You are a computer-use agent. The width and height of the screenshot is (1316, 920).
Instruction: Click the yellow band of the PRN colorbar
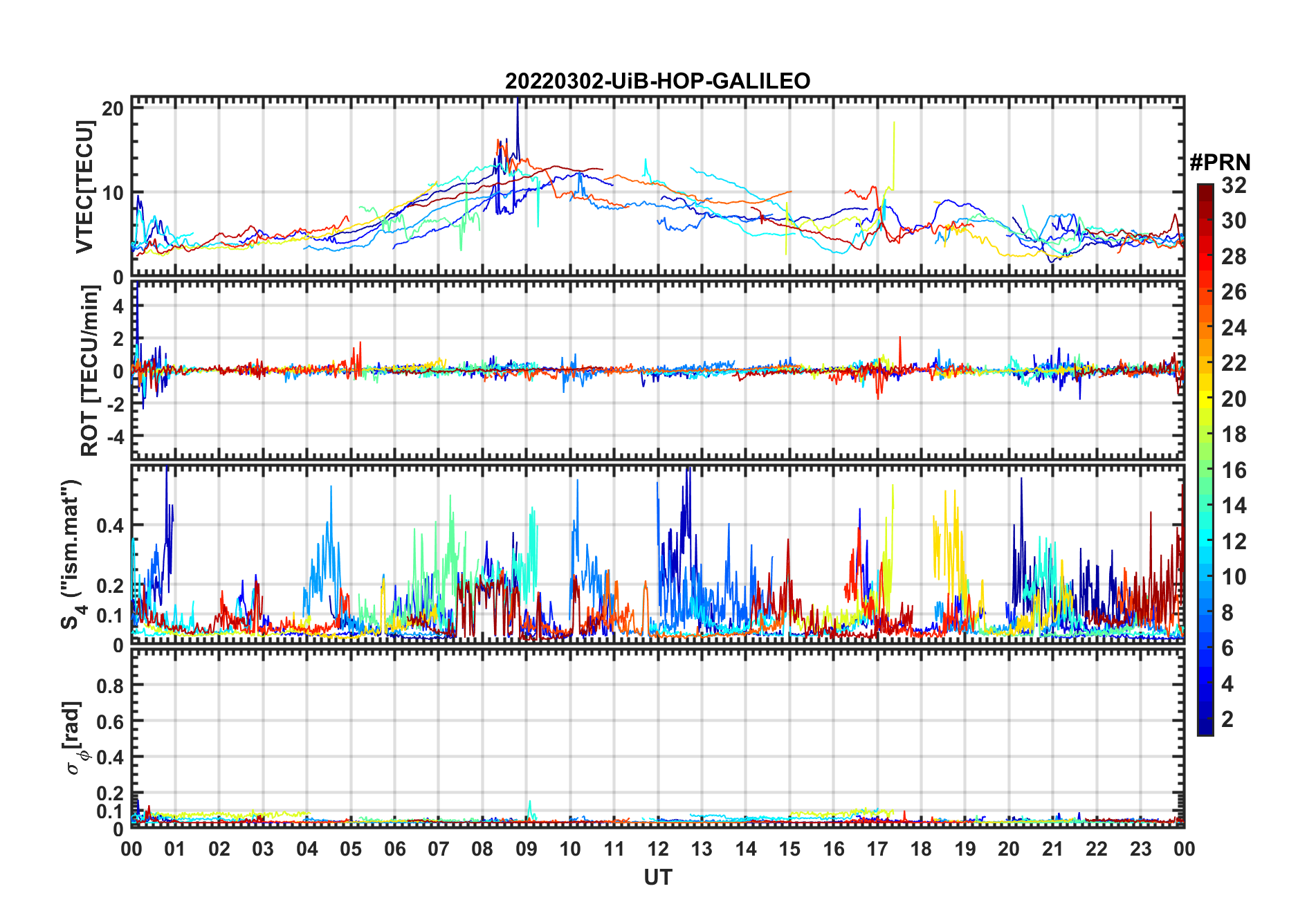point(1205,387)
